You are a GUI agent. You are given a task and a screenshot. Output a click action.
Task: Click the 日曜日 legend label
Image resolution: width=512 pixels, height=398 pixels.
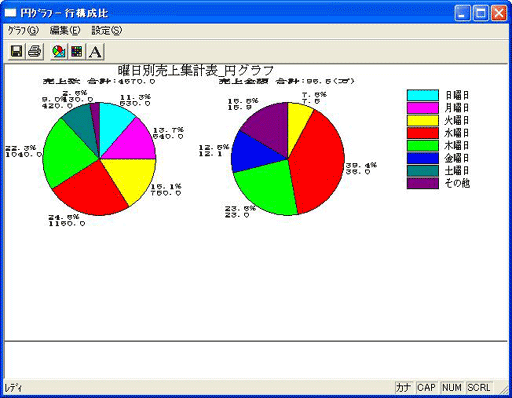click(457, 95)
